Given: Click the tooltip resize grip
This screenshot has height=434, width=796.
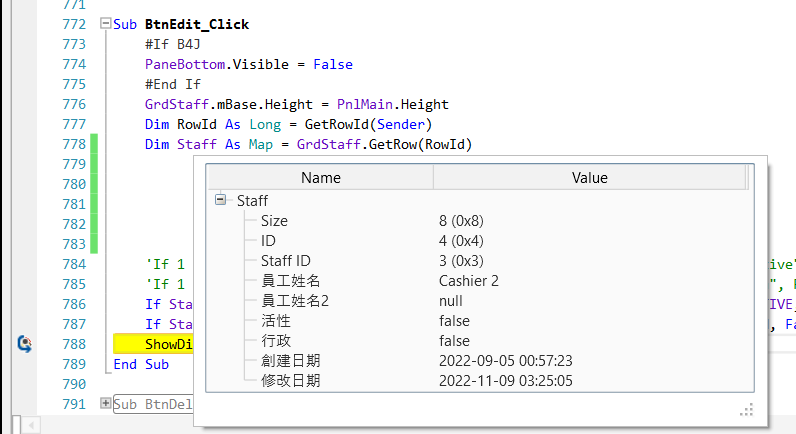Looking at the screenshot, I should [x=746, y=409].
